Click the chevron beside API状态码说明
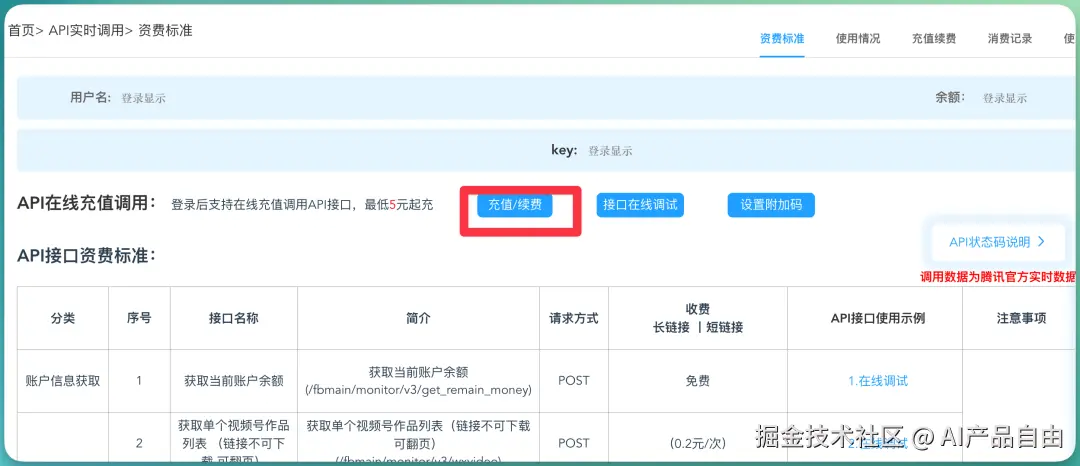The width and height of the screenshot is (1080, 466). coord(1041,242)
